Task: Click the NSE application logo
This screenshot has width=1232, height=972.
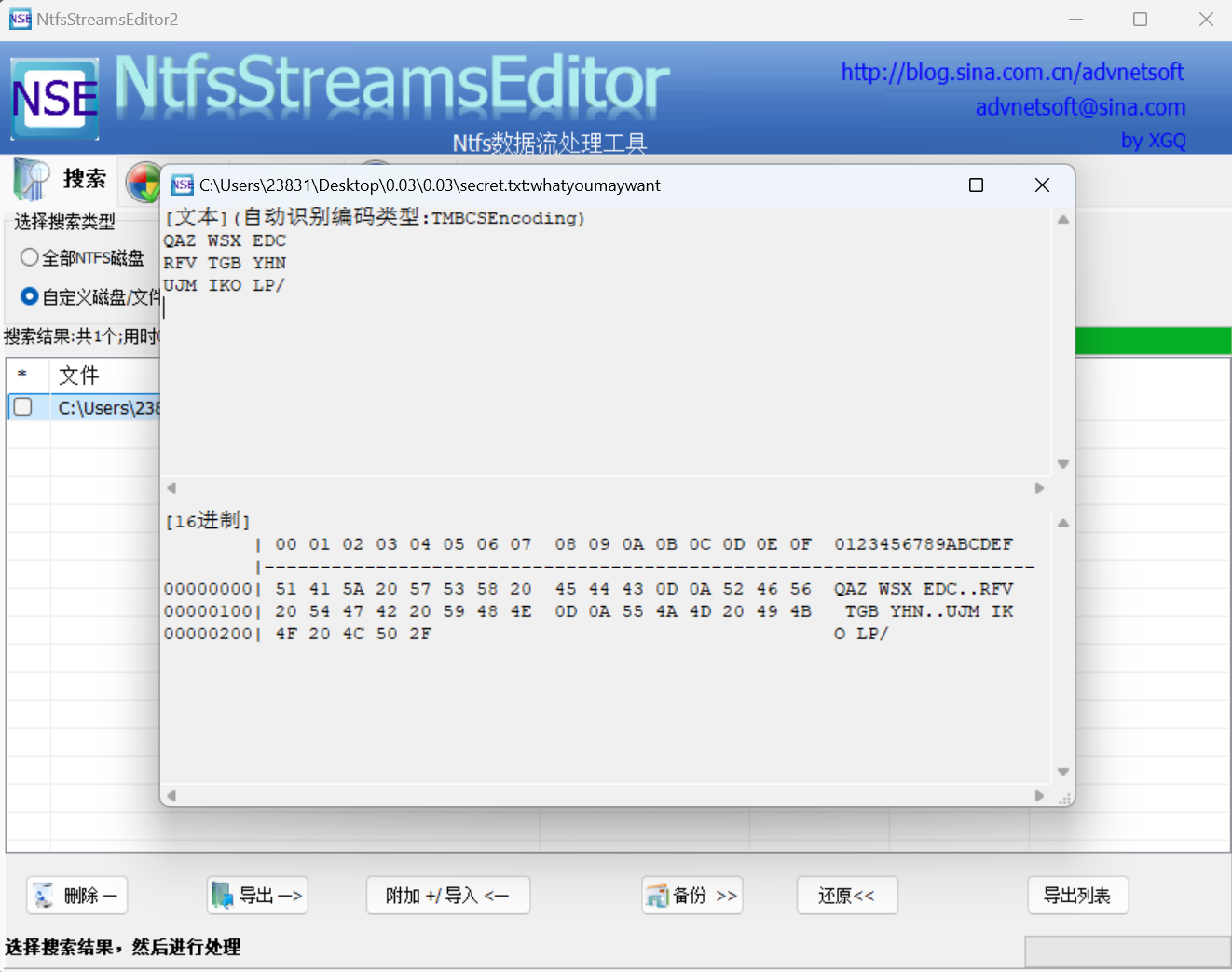Action: pos(55,98)
